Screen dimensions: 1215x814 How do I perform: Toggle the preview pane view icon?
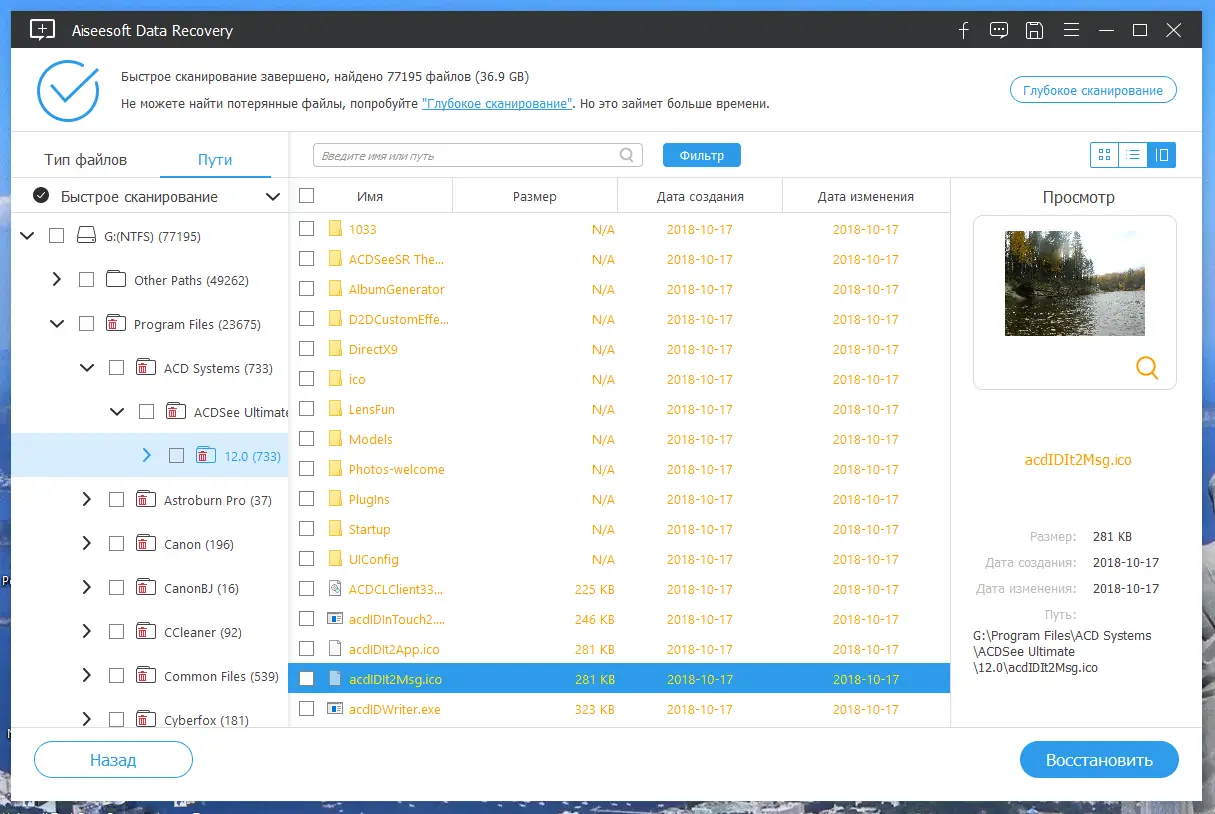tap(1162, 155)
